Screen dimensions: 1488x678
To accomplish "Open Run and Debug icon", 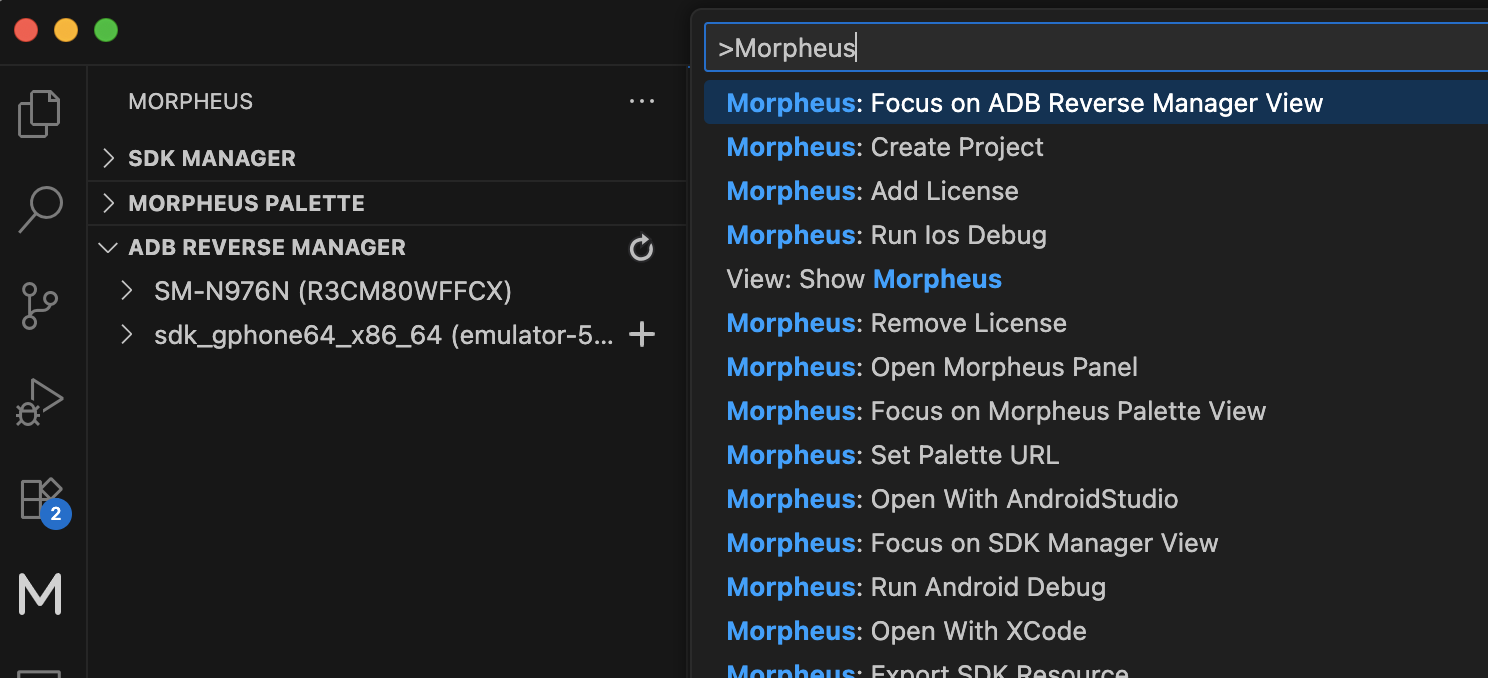I will [40, 402].
